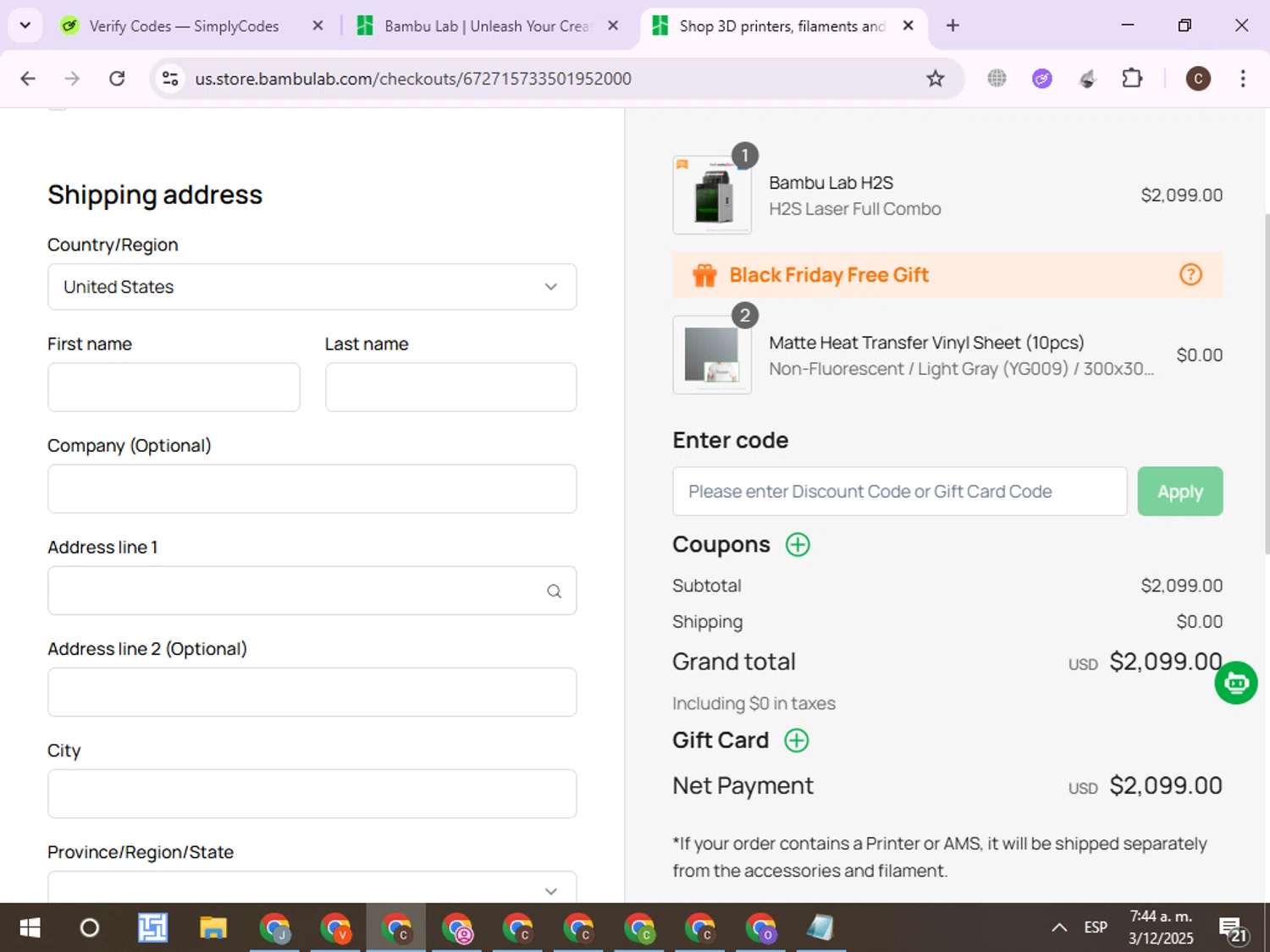
Task: Click the City input field
Action: 312,794
